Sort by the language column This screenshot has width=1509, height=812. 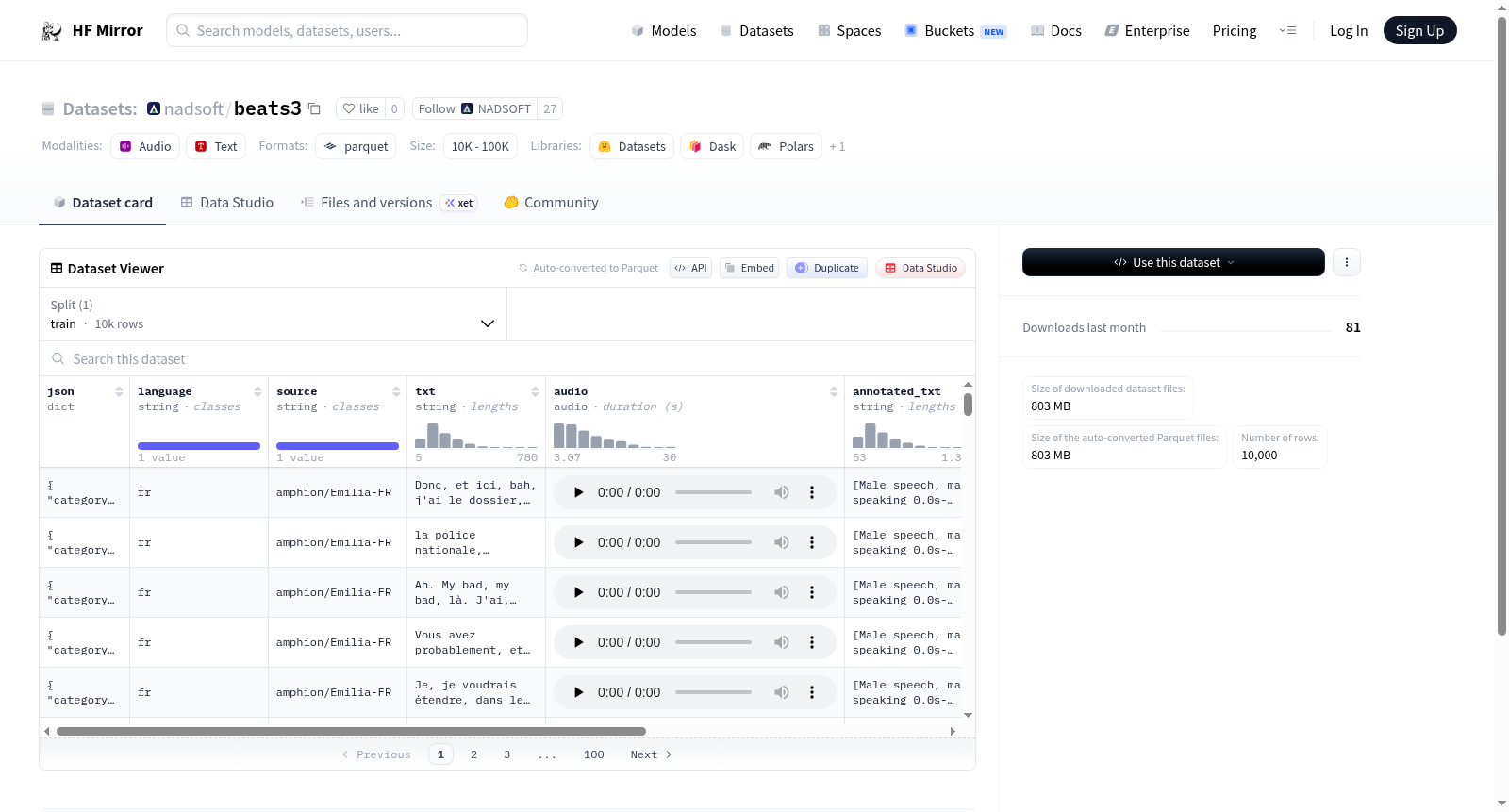pos(257,391)
